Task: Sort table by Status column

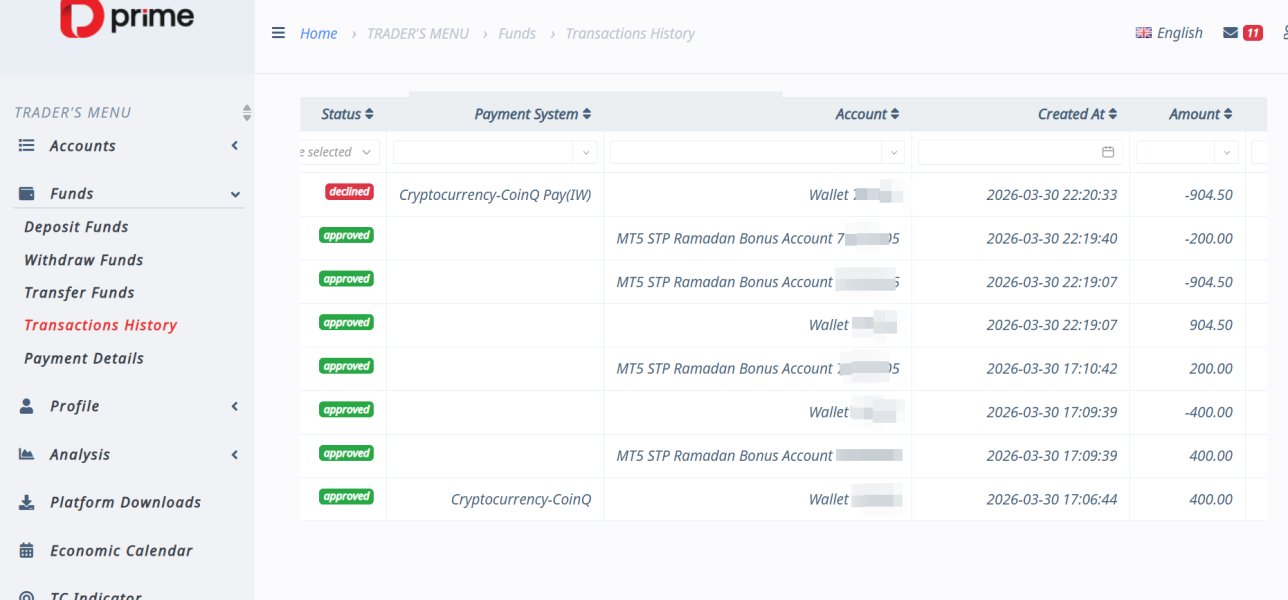Action: (x=347, y=114)
